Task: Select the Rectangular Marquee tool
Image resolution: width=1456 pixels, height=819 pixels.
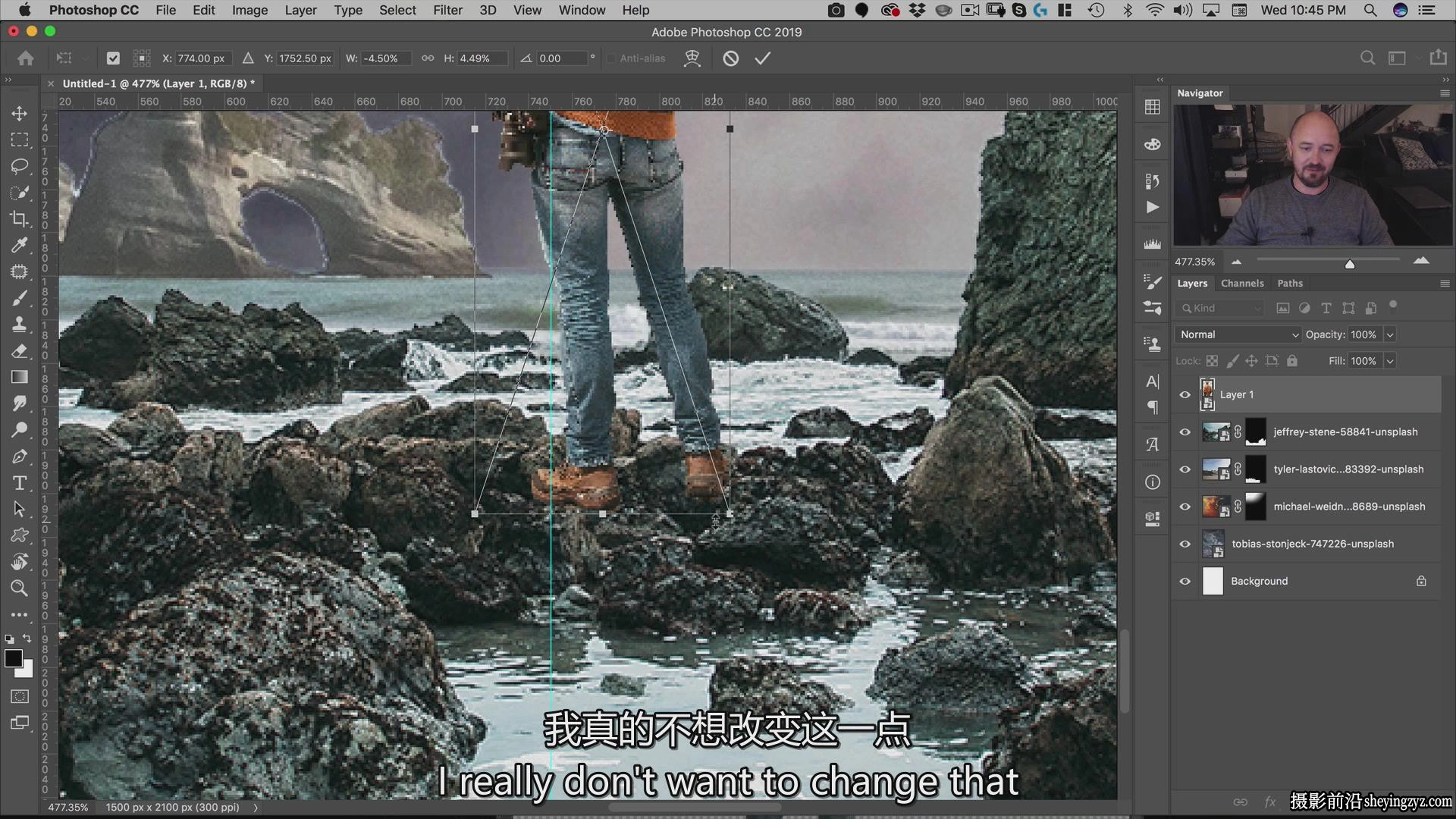Action: click(x=19, y=140)
